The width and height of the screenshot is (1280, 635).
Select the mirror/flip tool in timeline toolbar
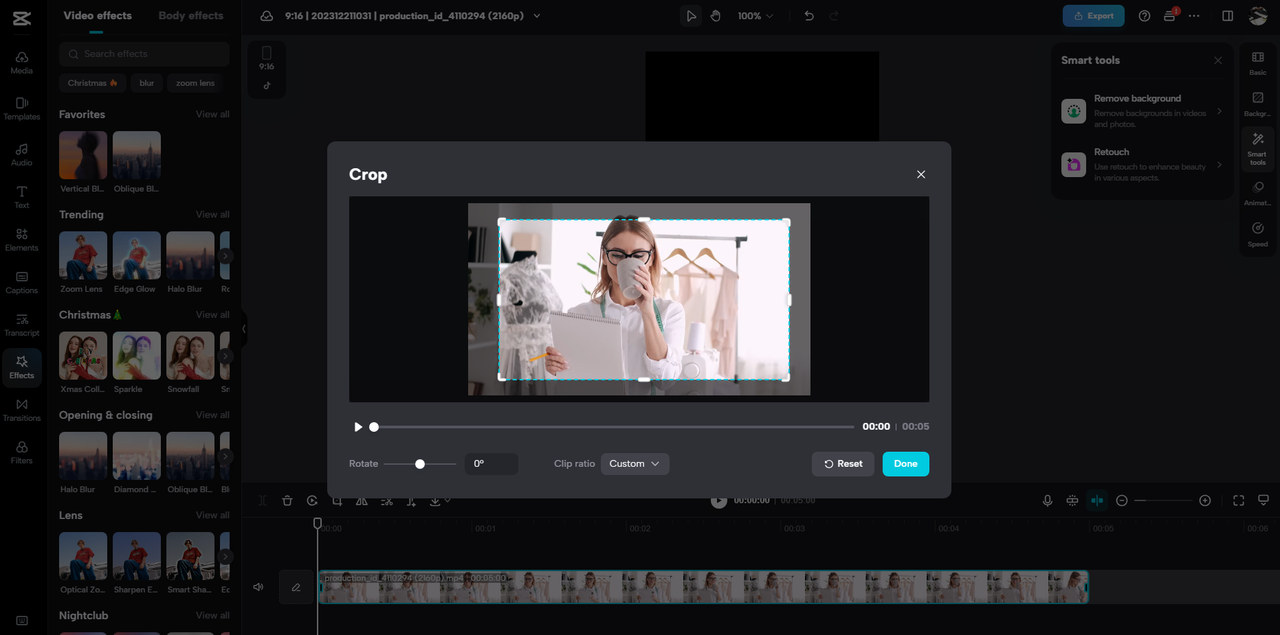click(x=361, y=500)
